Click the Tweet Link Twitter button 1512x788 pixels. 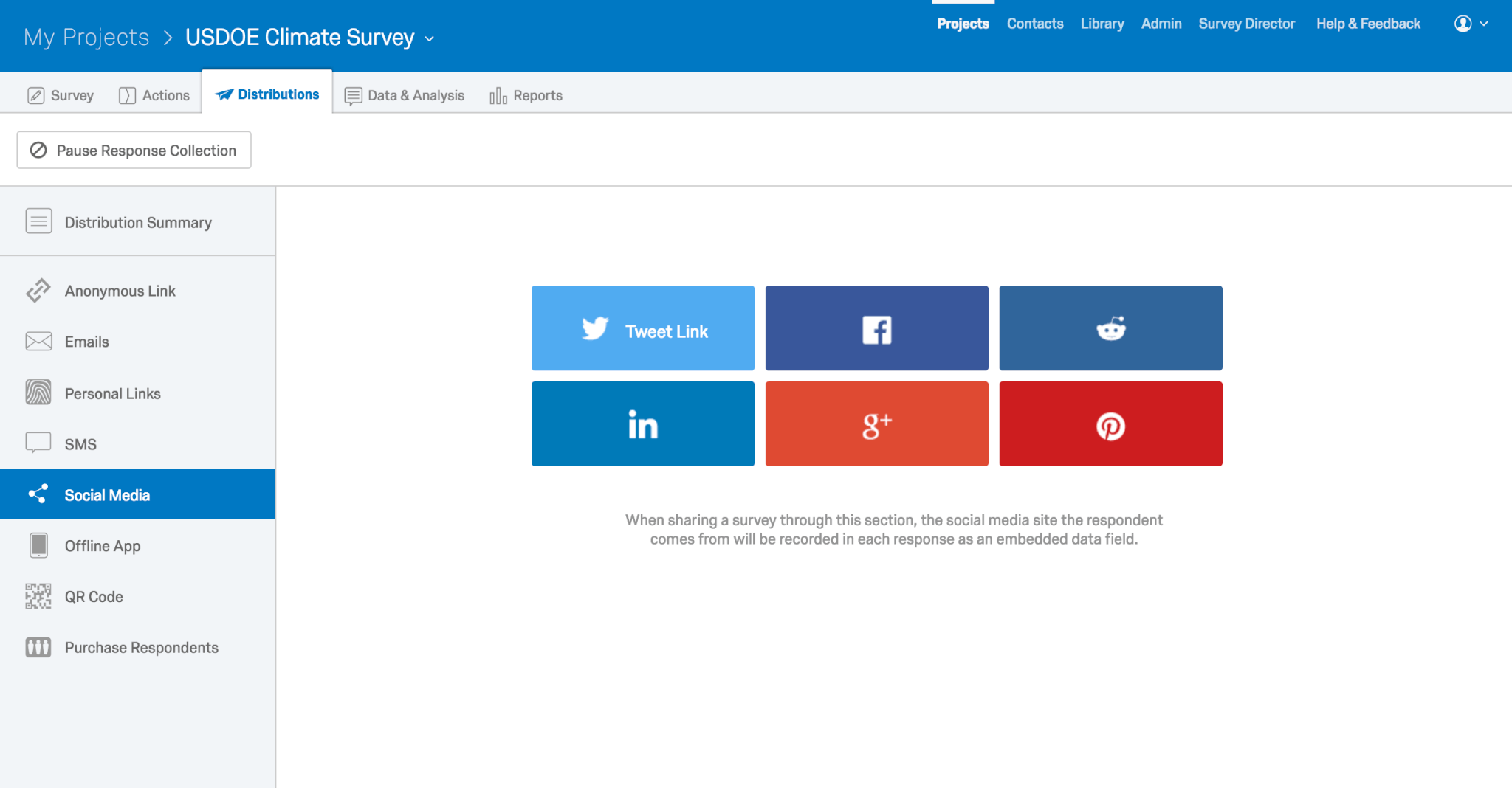coord(642,328)
